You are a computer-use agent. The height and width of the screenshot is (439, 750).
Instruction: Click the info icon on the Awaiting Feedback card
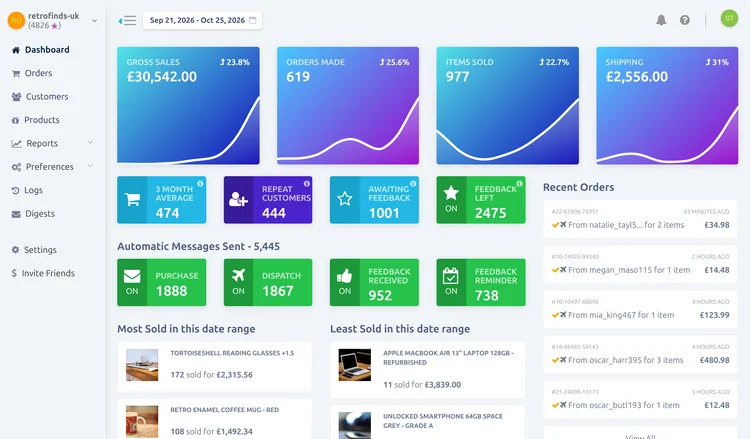click(x=413, y=184)
